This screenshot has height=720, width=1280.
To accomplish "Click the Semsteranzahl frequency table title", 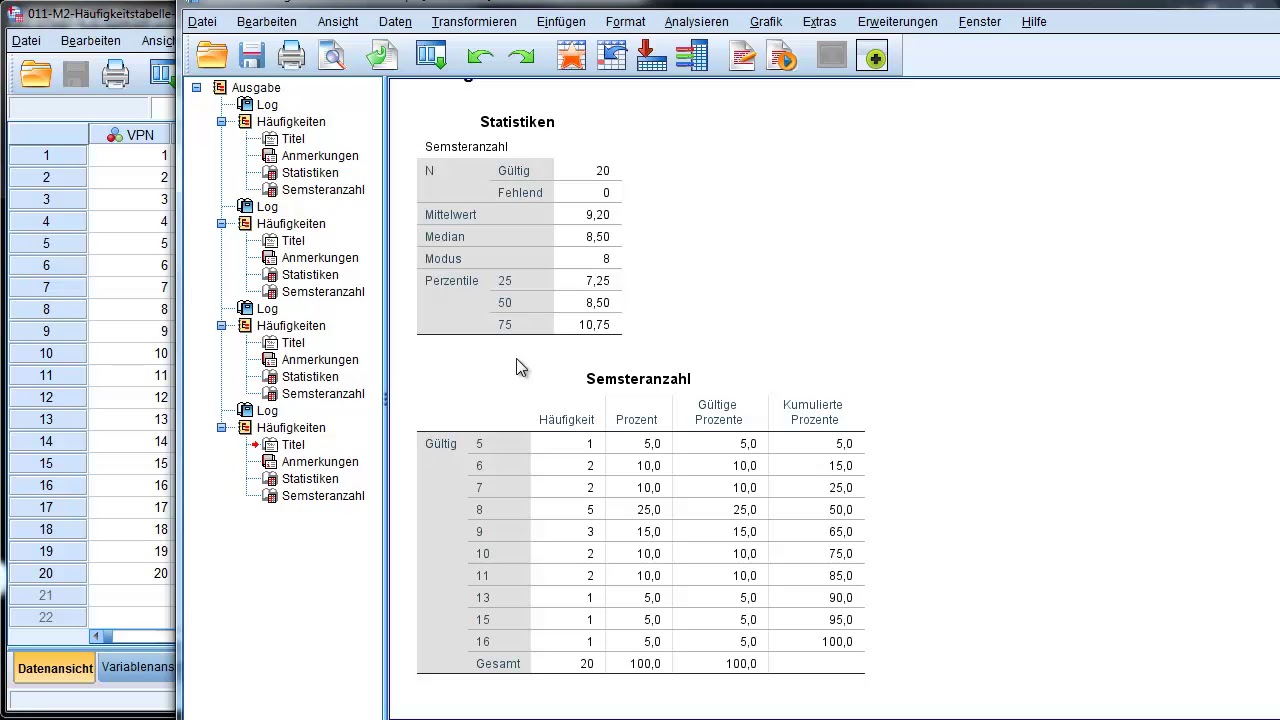I will 638,379.
